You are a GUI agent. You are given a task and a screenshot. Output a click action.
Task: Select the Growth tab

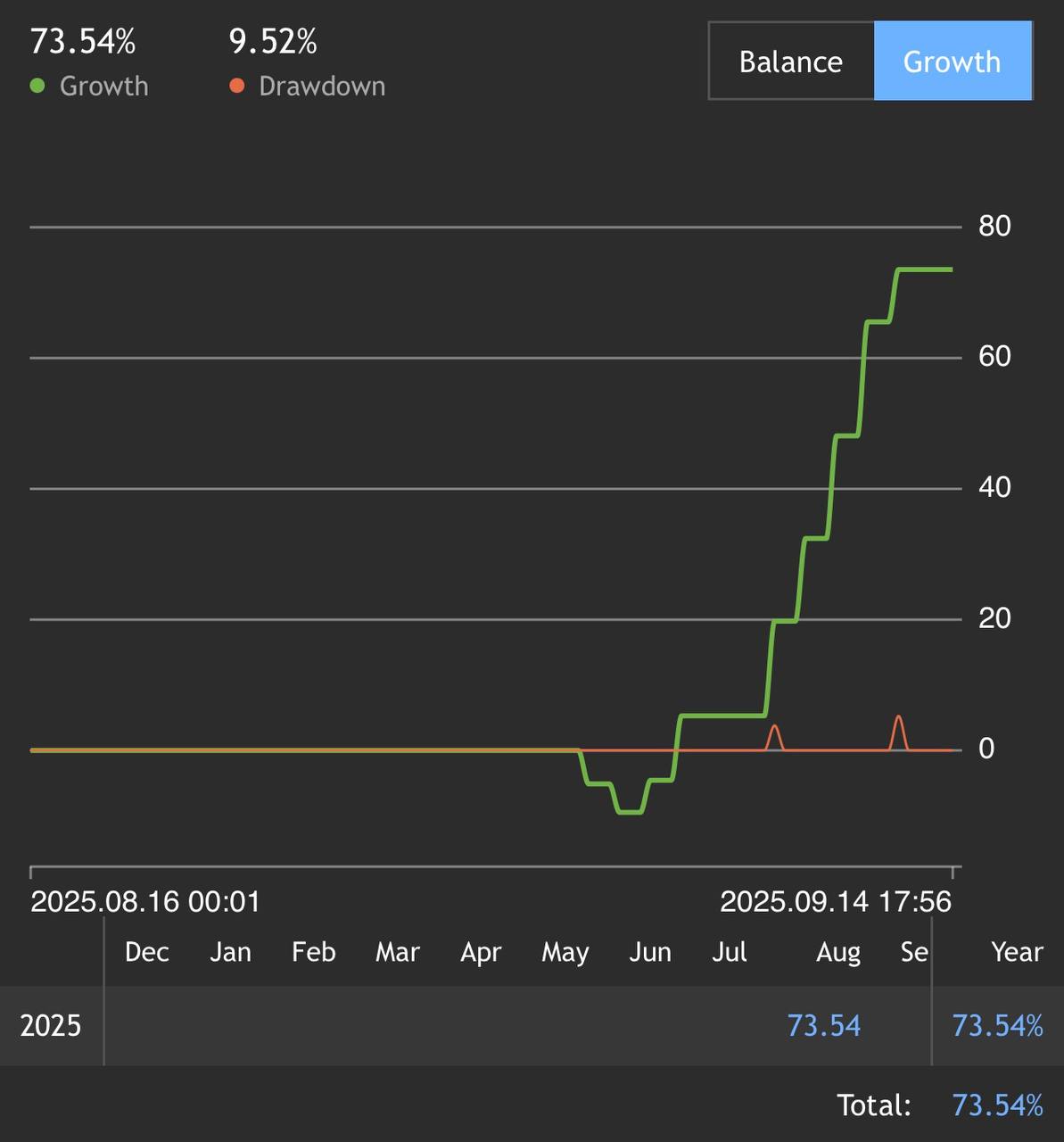pyautogui.click(x=952, y=62)
